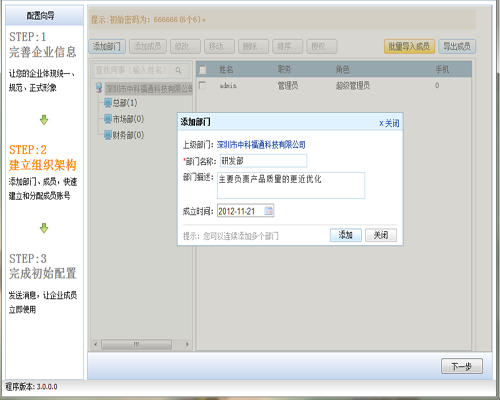Click the 财务部 department icon
This screenshot has height=400, width=500.
(x=108, y=135)
